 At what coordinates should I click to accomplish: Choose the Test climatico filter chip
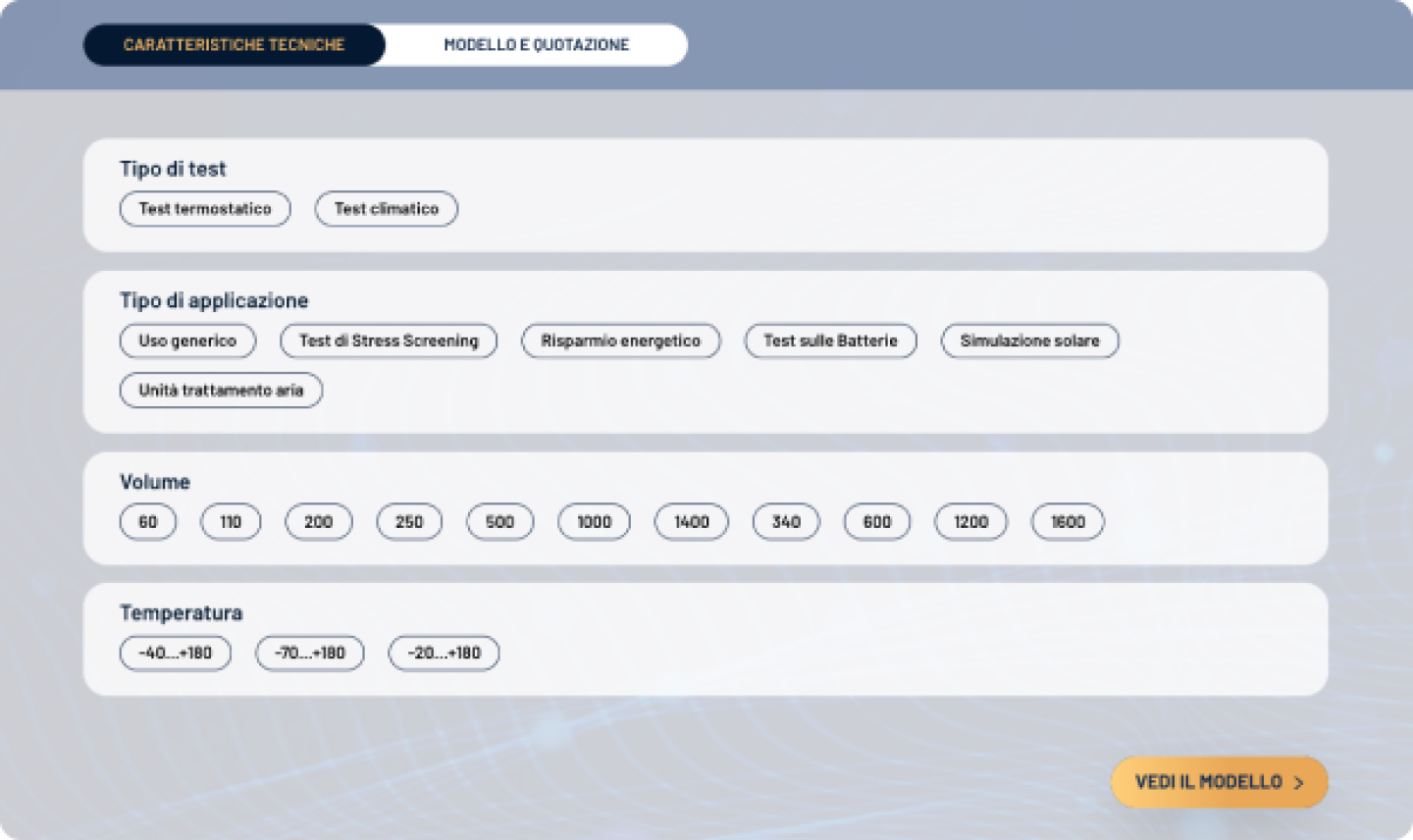(x=386, y=209)
